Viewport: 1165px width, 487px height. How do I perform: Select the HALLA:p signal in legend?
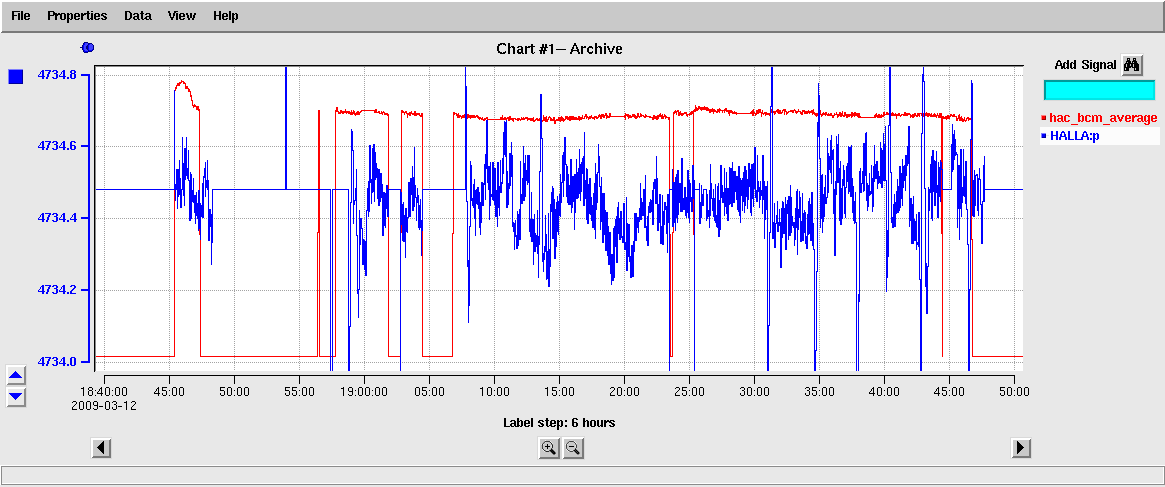point(1074,136)
